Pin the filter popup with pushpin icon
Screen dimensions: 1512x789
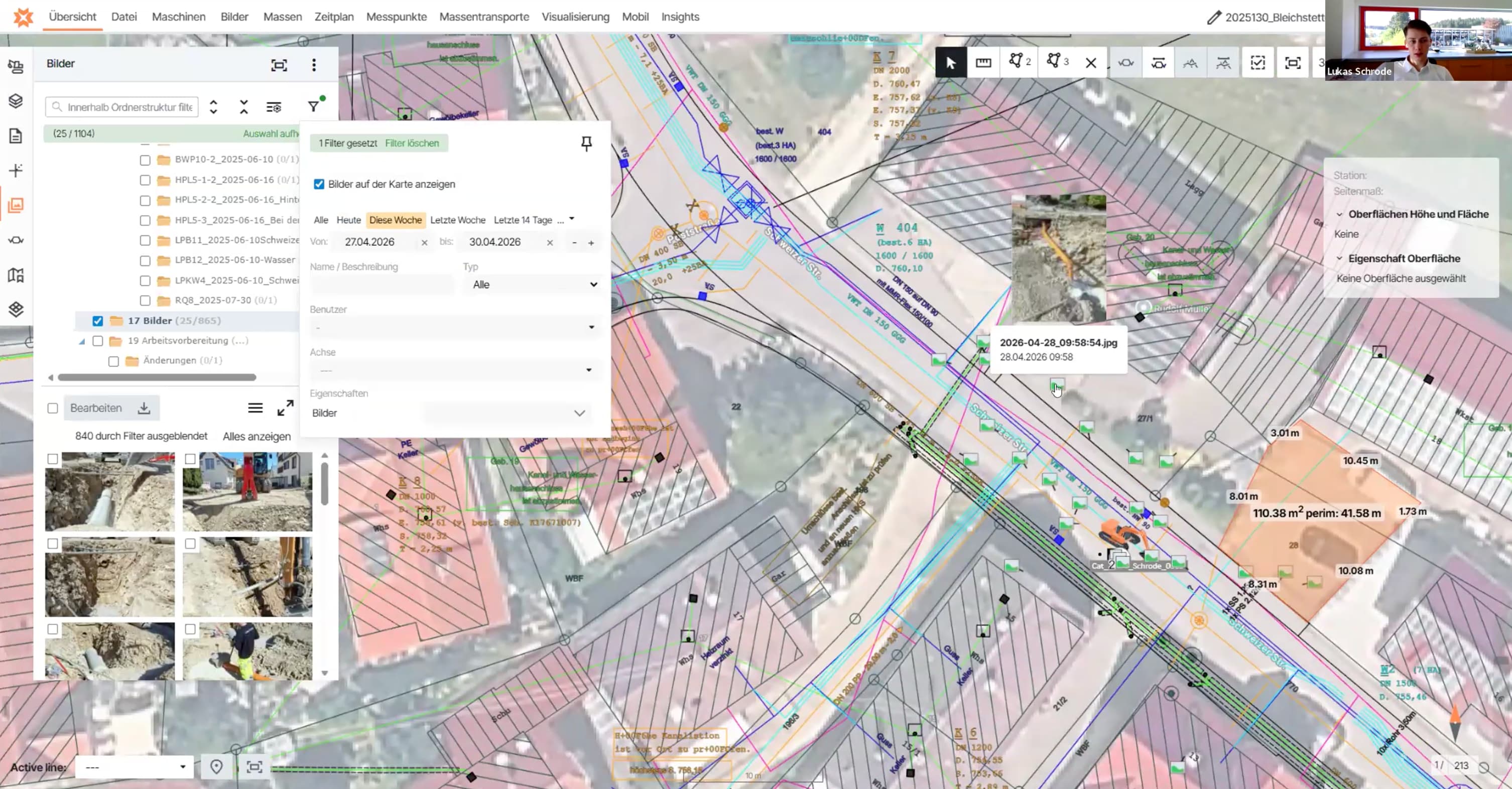(x=586, y=143)
